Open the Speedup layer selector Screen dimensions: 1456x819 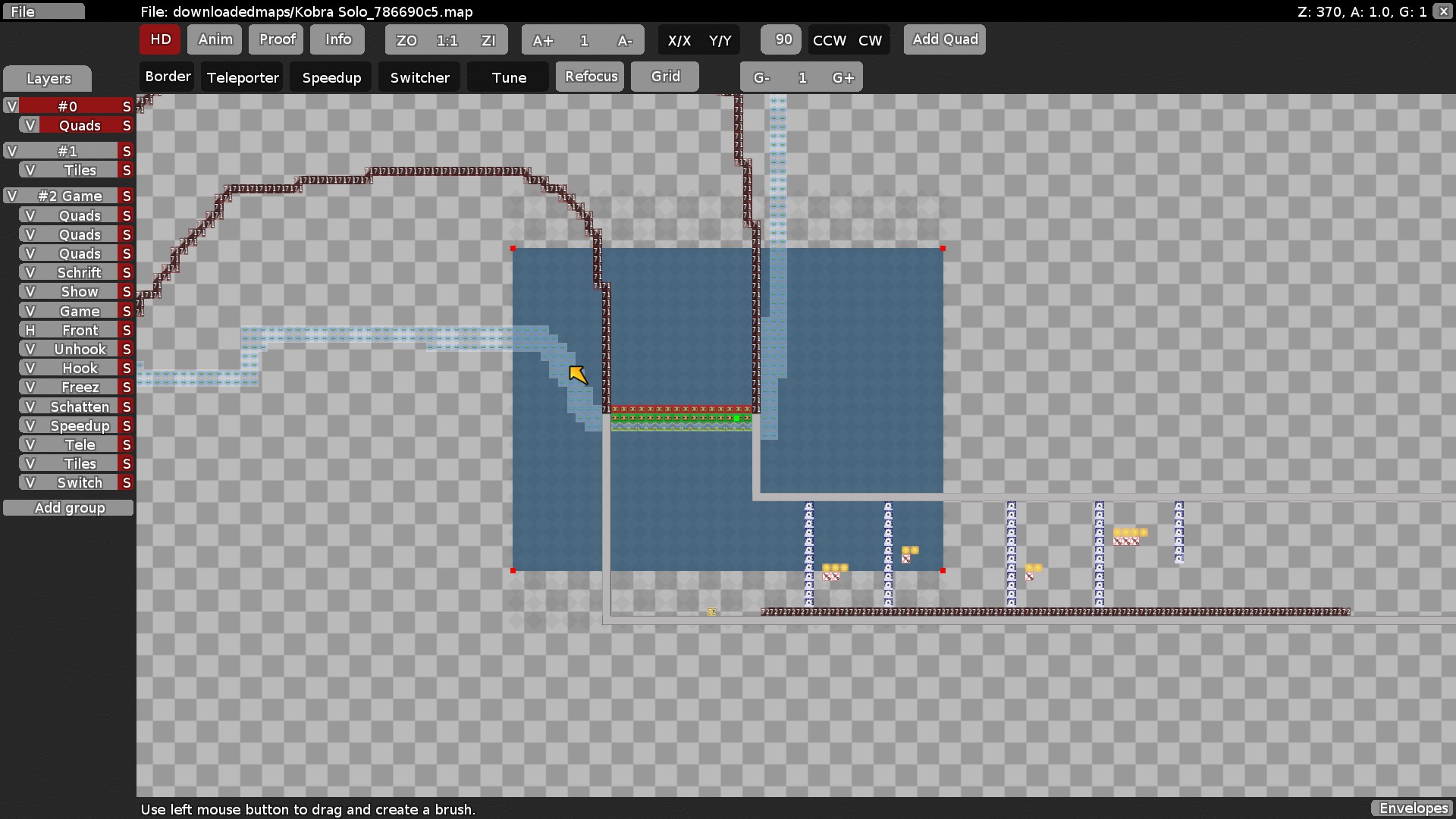(331, 77)
